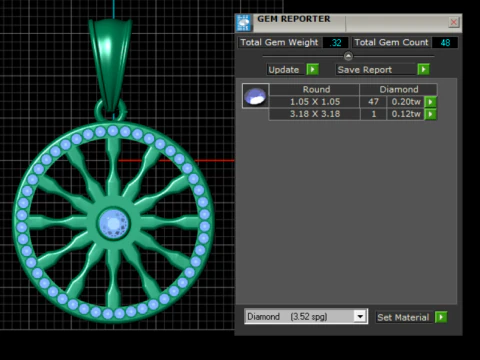This screenshot has width=480, height=360.
Task: Click the Save Report button label
Action: point(365,70)
